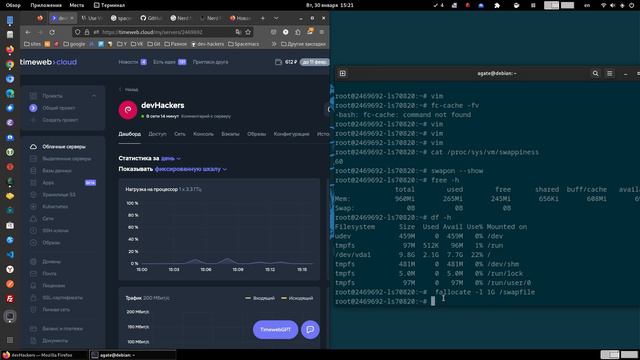Switch to the Конфигурация tab

click(x=291, y=134)
